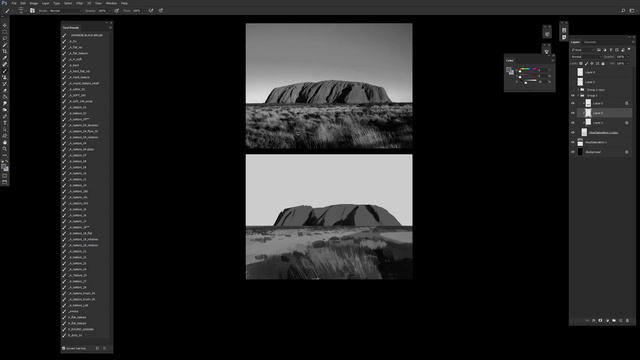640x360 pixels.
Task: Select the Brush tool in the toolbar
Action: 5,70
